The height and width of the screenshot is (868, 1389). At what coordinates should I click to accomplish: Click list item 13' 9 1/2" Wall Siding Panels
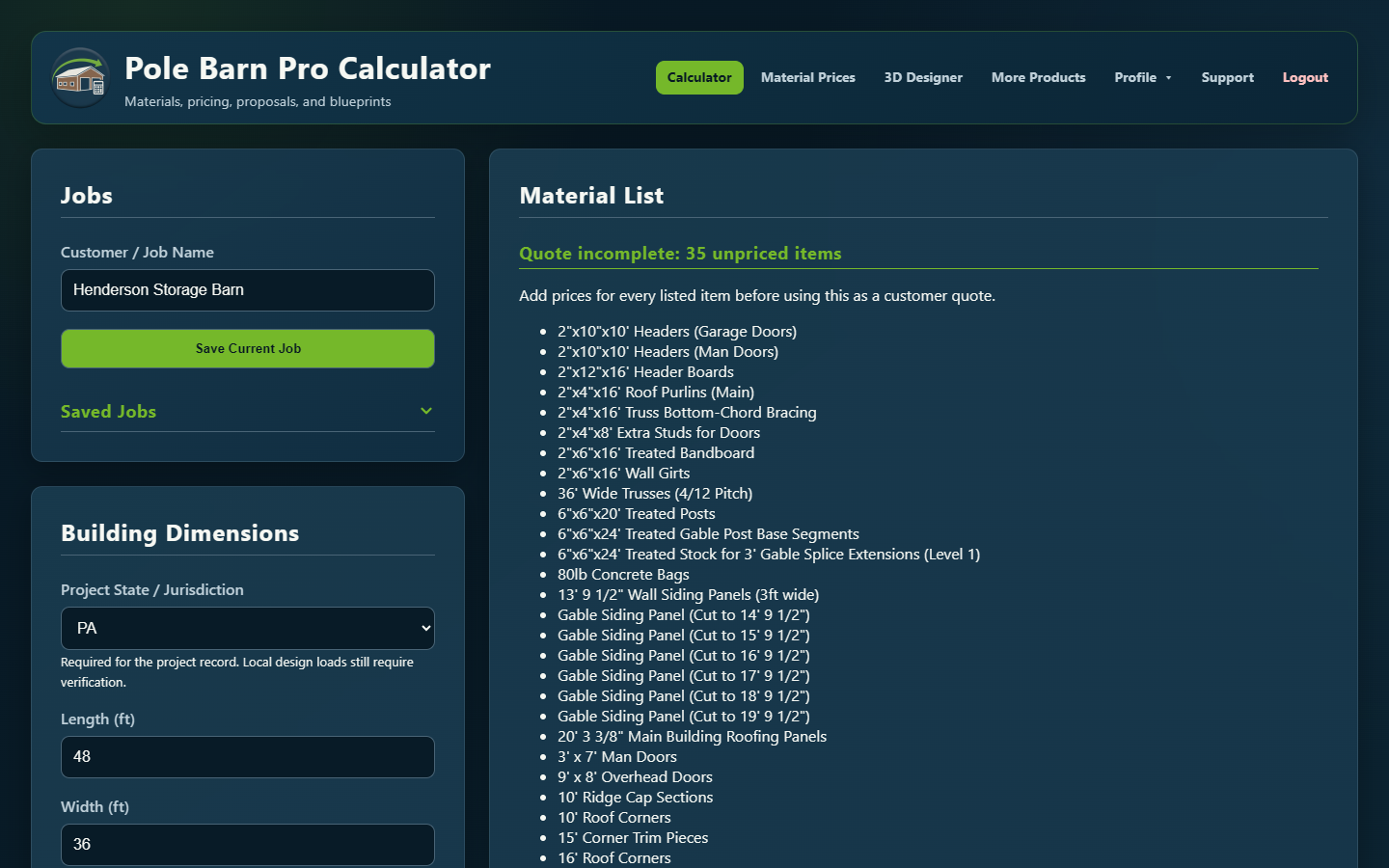coord(689,594)
